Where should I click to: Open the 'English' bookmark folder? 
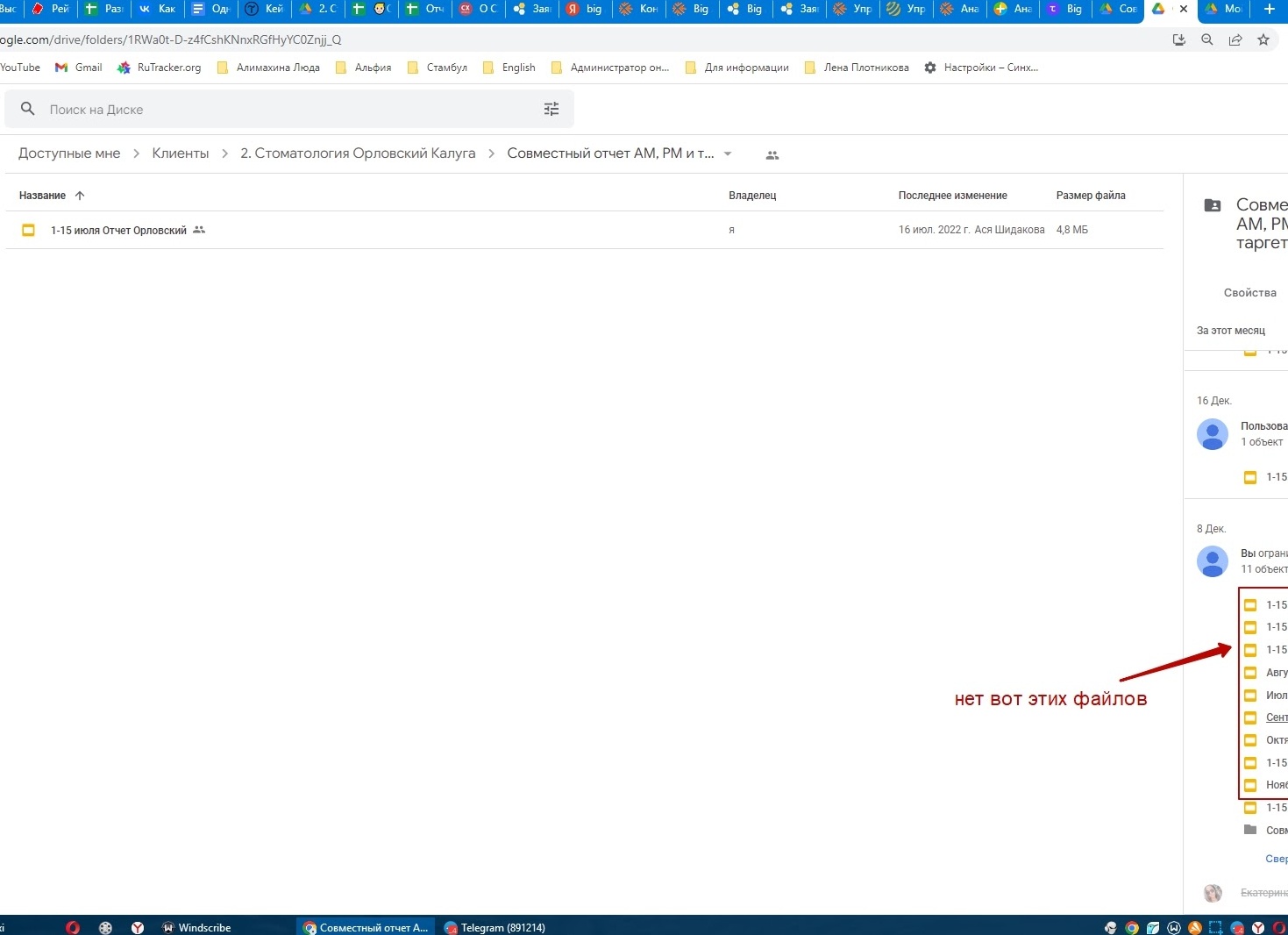pos(509,68)
